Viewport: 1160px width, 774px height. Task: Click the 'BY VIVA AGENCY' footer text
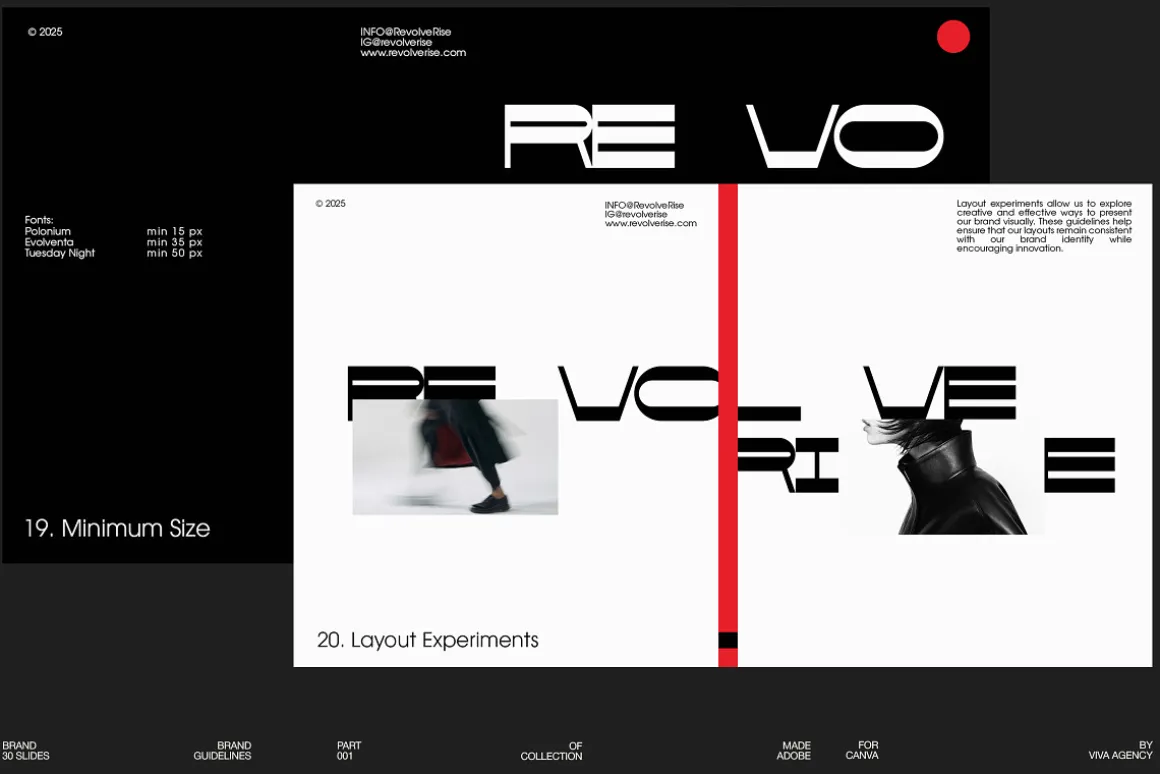(x=1120, y=750)
